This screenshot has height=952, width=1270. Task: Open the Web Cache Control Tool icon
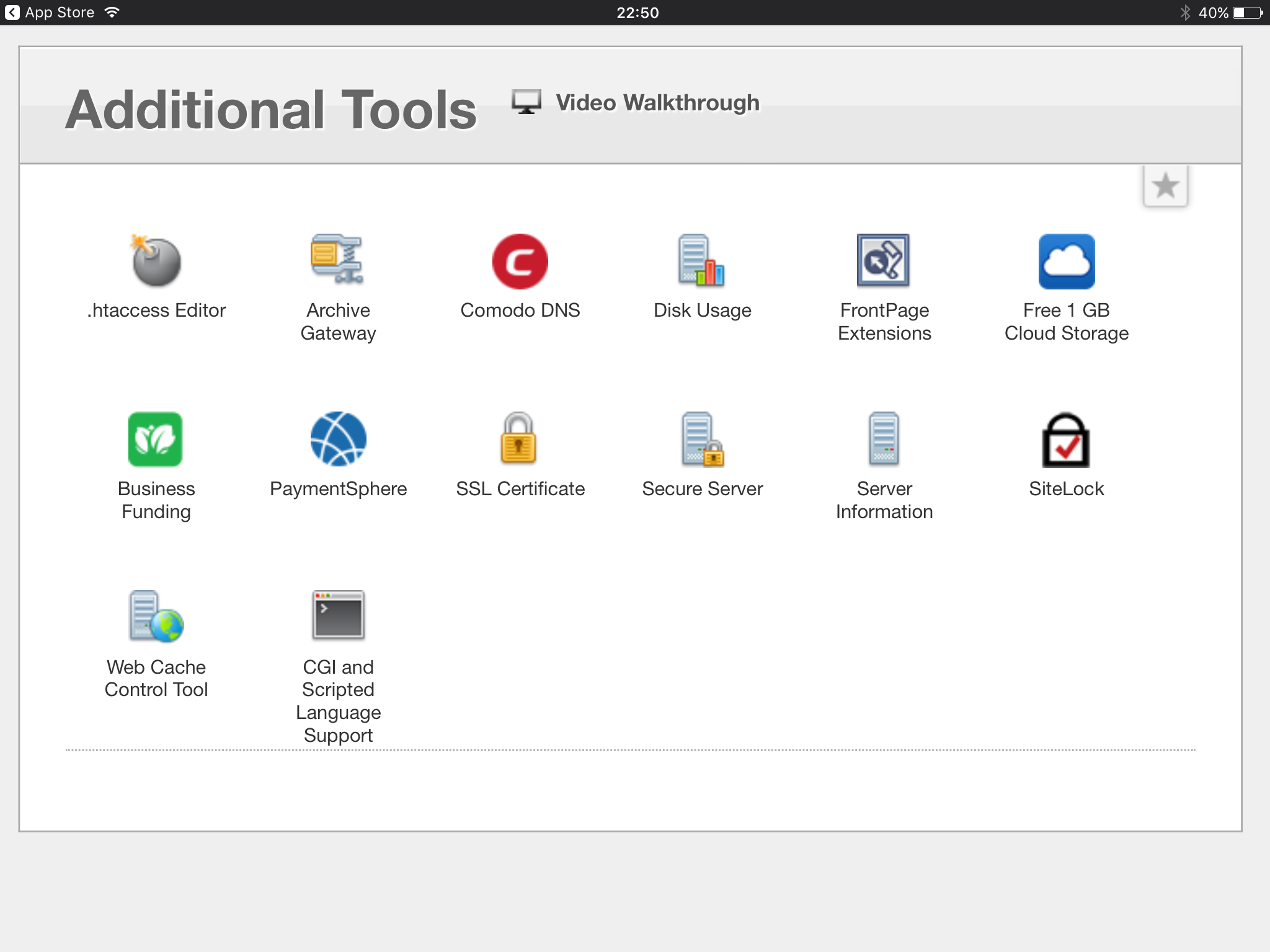click(156, 616)
